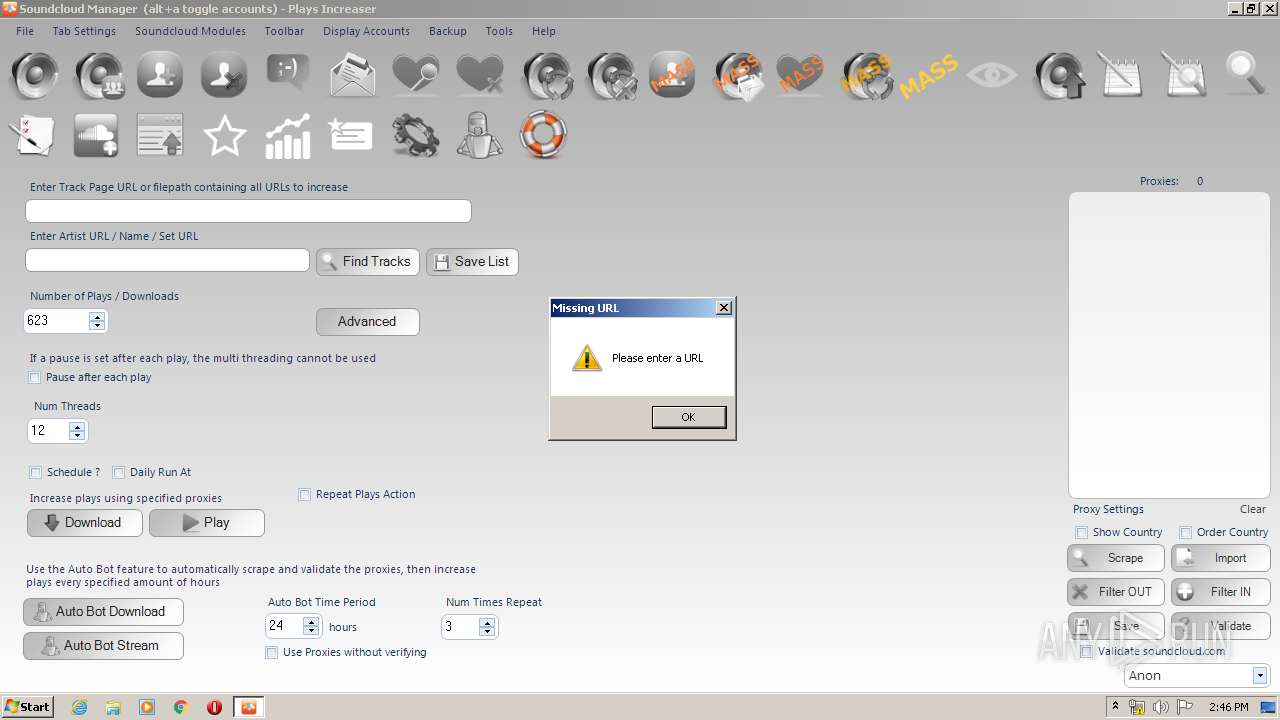Image resolution: width=1280 pixels, height=720 pixels.
Task: Click the Auto Bot Time Period spinner
Action: [x=311, y=627]
